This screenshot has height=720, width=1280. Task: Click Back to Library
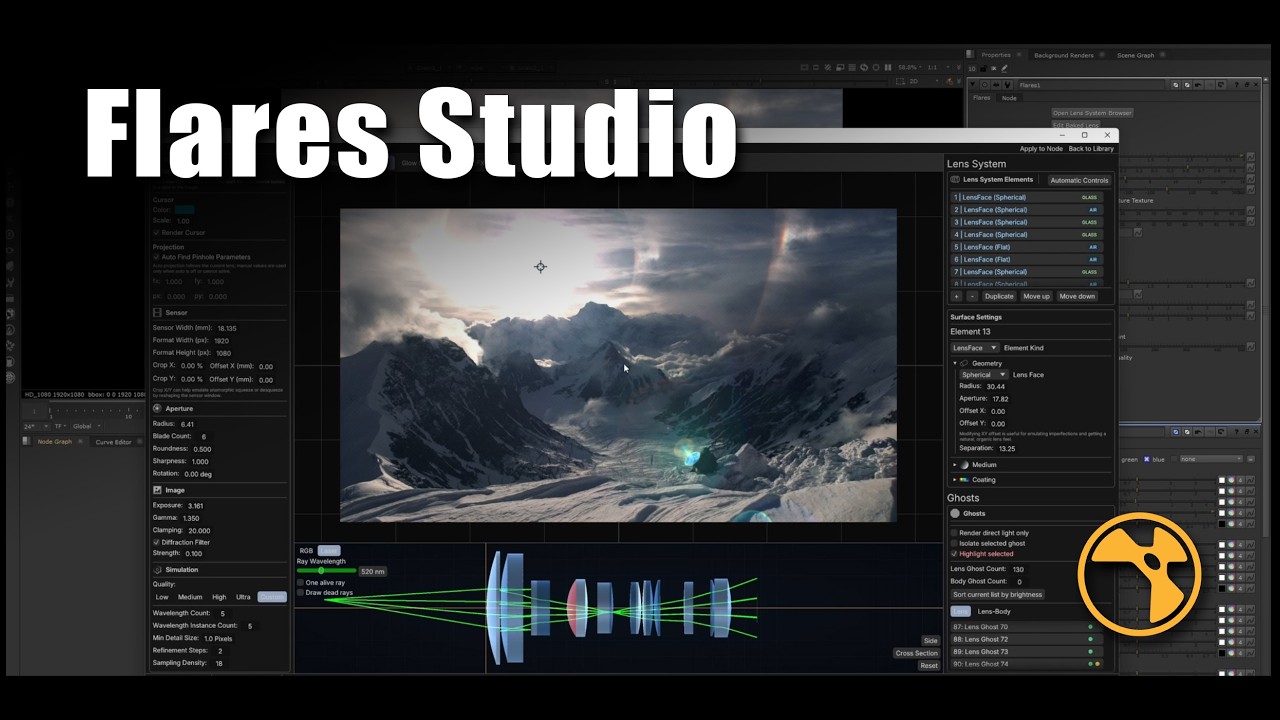point(1091,149)
